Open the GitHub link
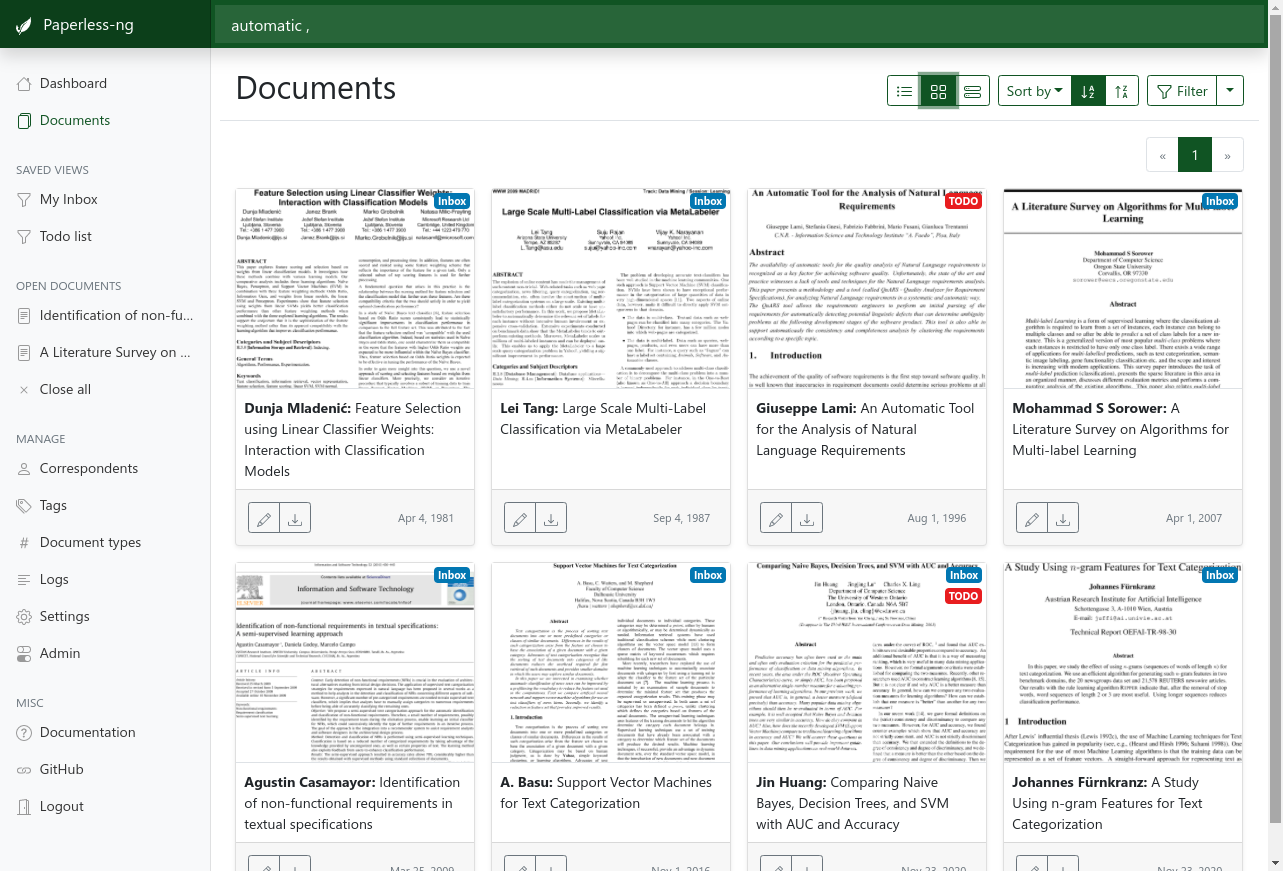Viewport: 1283px width, 871px height. click(61, 769)
